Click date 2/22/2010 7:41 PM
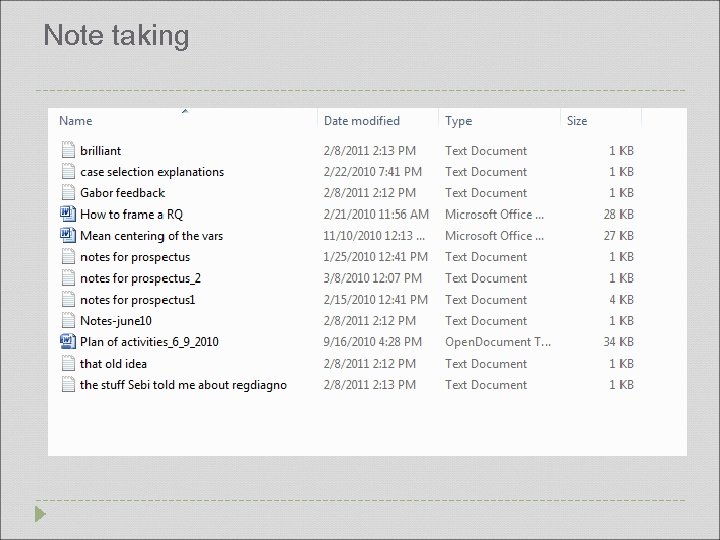Image resolution: width=720 pixels, height=540 pixels. [x=372, y=172]
